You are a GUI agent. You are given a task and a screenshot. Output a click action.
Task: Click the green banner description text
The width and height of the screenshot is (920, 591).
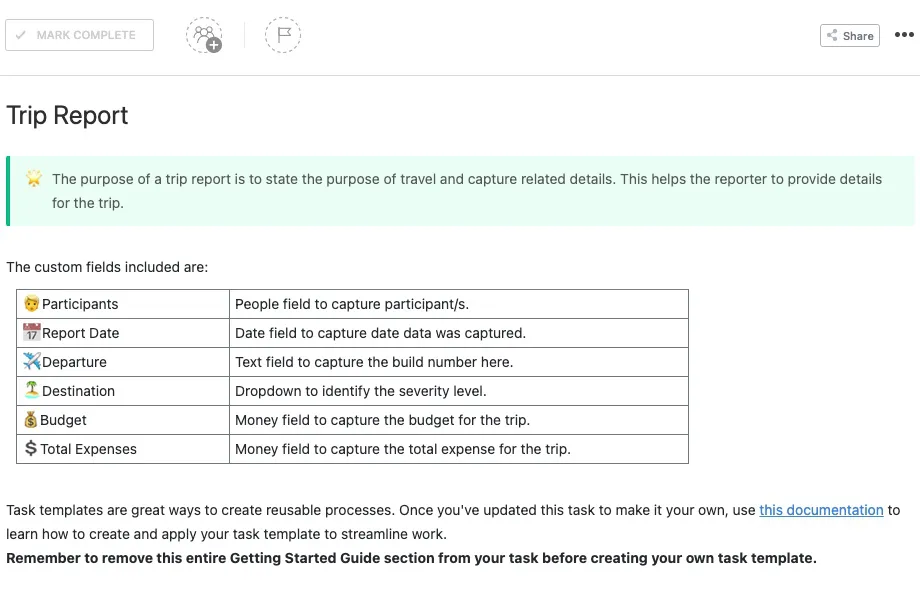[x=466, y=191]
